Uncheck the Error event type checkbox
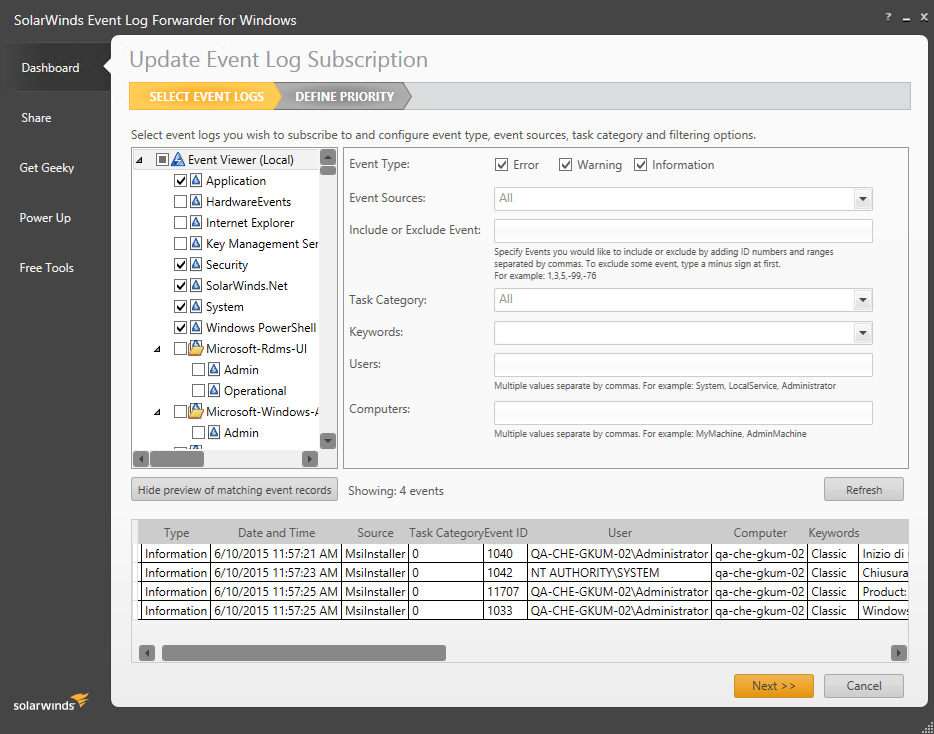Image resolution: width=934 pixels, height=734 pixels. point(502,165)
